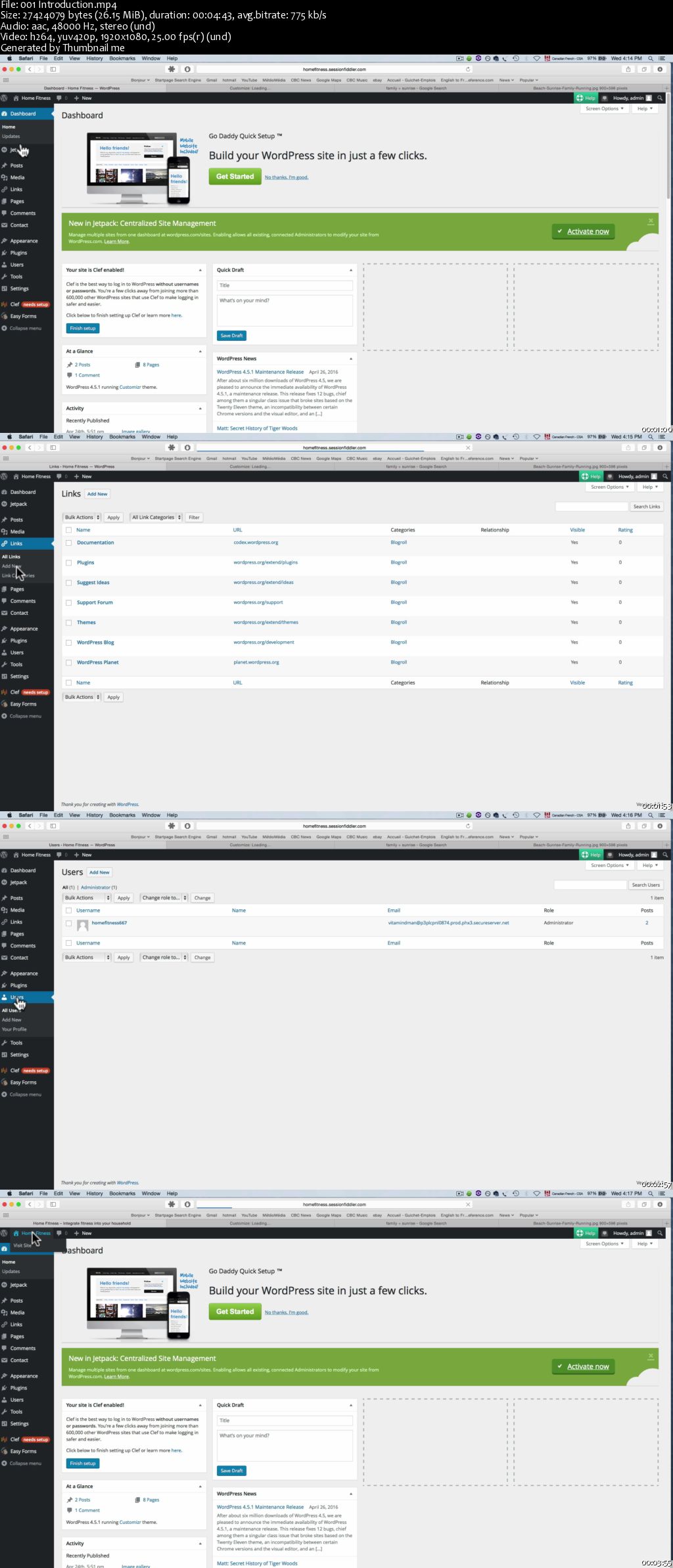Click Filter beside the All Link Categories dropdown
Viewport: 673px width, 1568px height.
pyautogui.click(x=194, y=517)
